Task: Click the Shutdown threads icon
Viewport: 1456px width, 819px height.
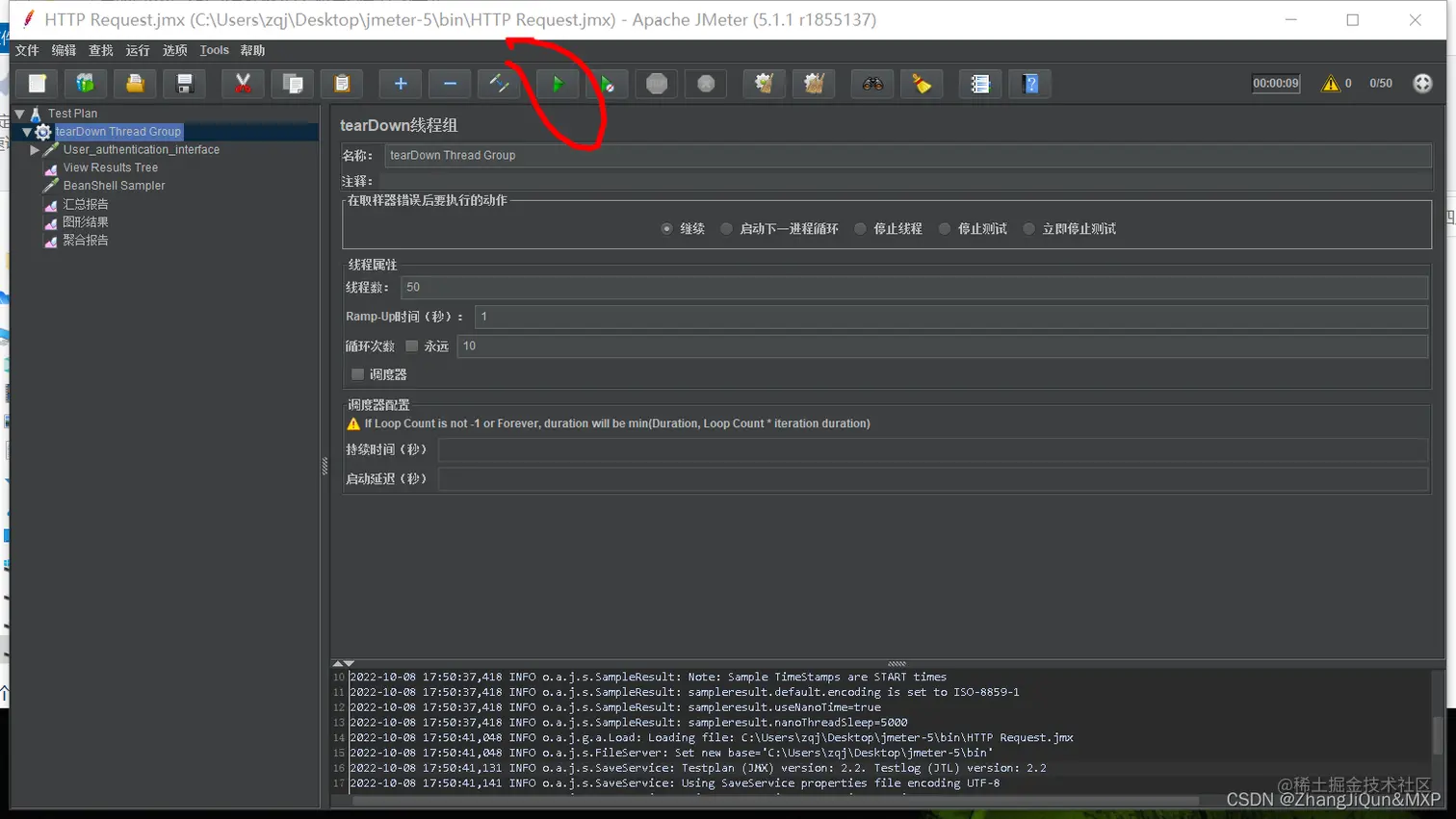Action: (x=706, y=84)
